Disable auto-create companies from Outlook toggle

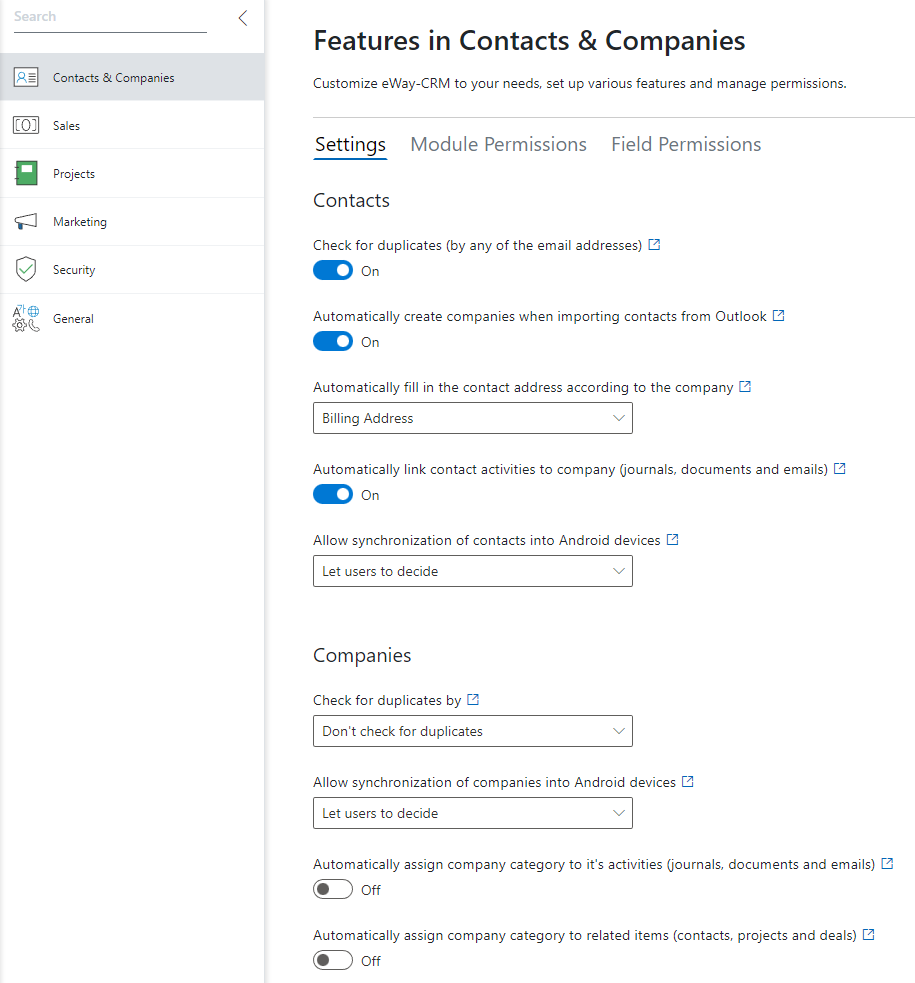333,342
